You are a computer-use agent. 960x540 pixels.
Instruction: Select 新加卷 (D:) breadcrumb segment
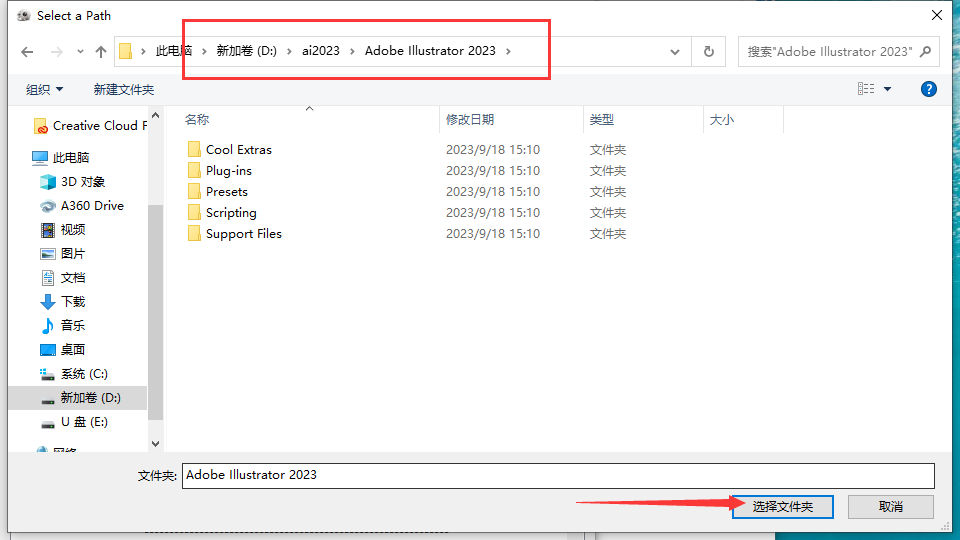tap(246, 51)
